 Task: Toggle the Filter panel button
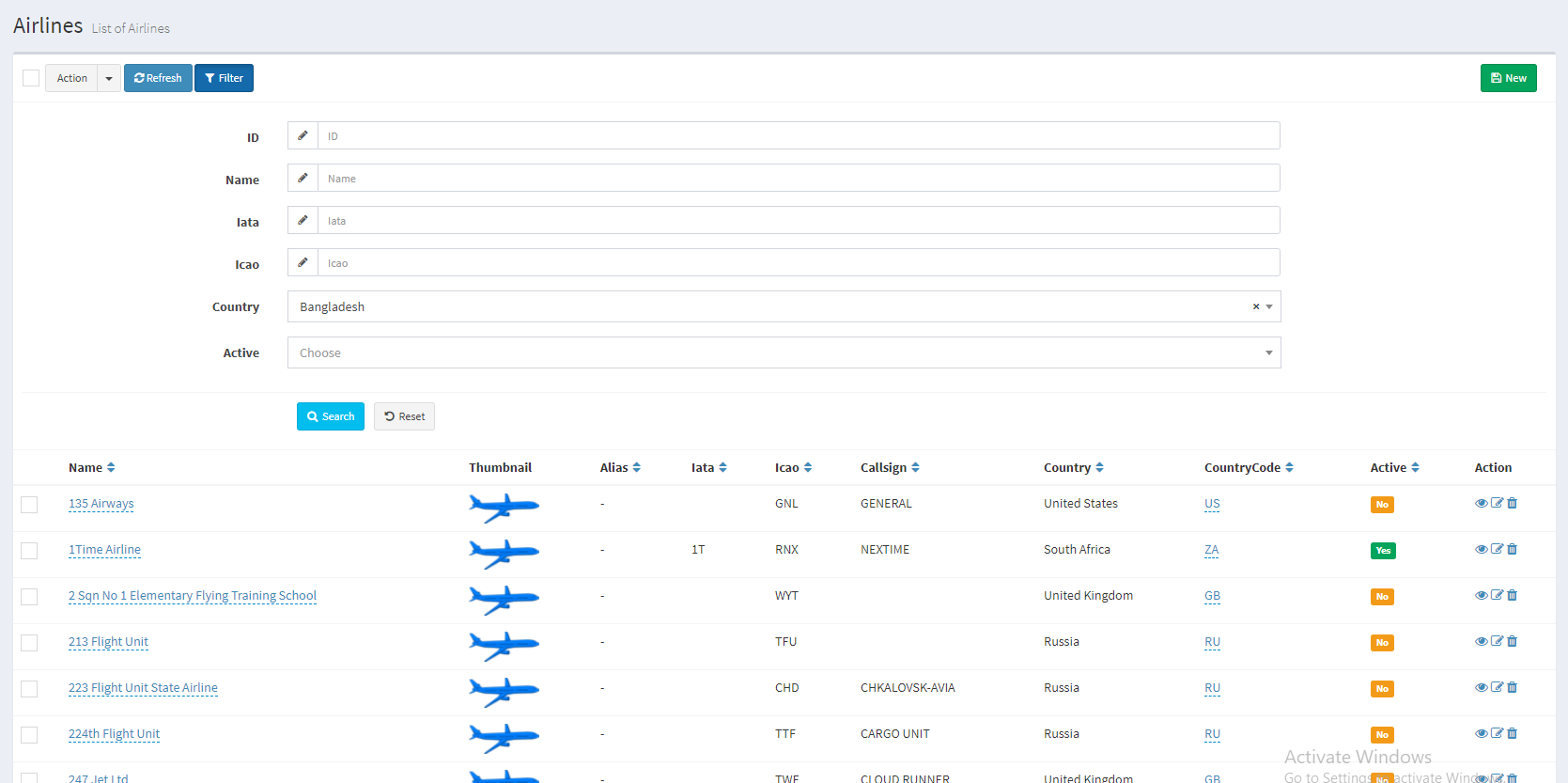[224, 78]
